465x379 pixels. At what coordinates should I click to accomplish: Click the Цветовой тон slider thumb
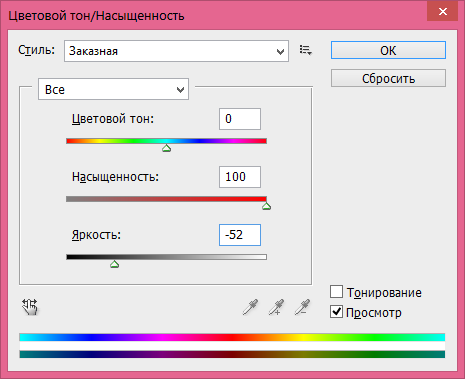tap(167, 148)
